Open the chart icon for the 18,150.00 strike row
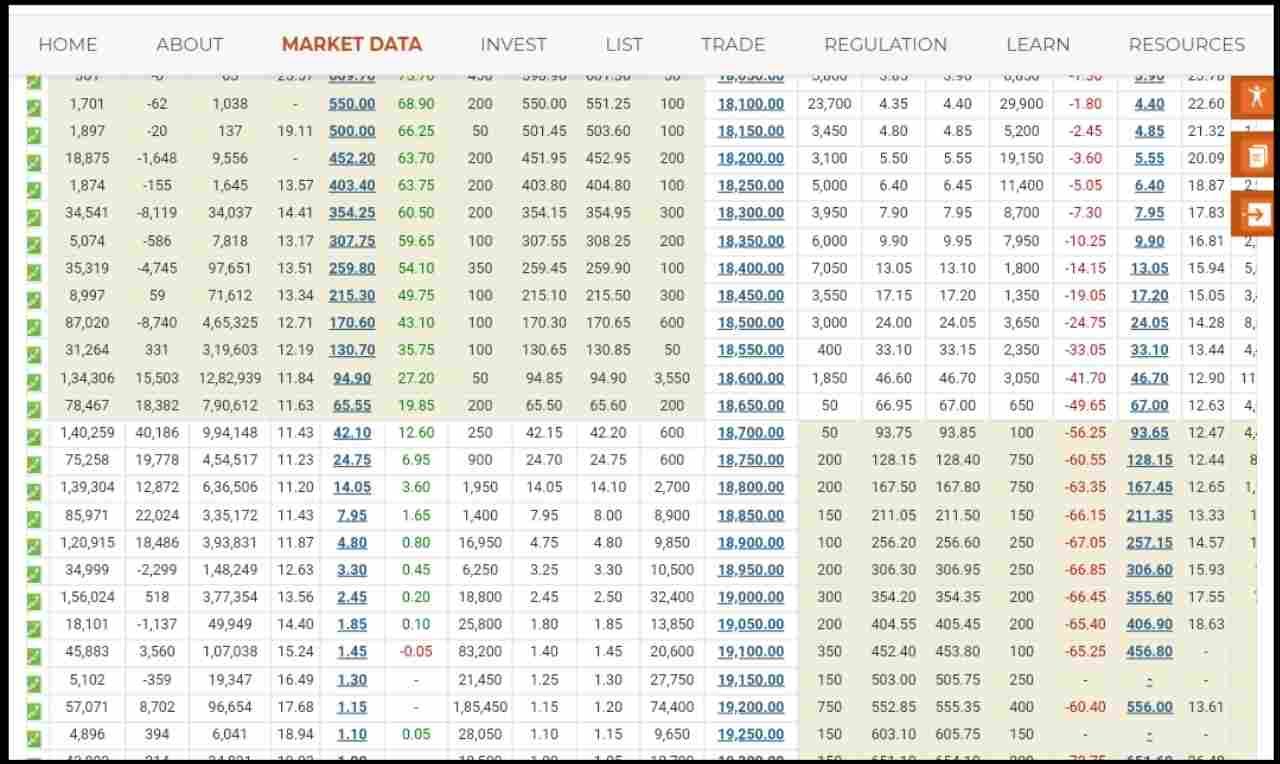 click(34, 134)
